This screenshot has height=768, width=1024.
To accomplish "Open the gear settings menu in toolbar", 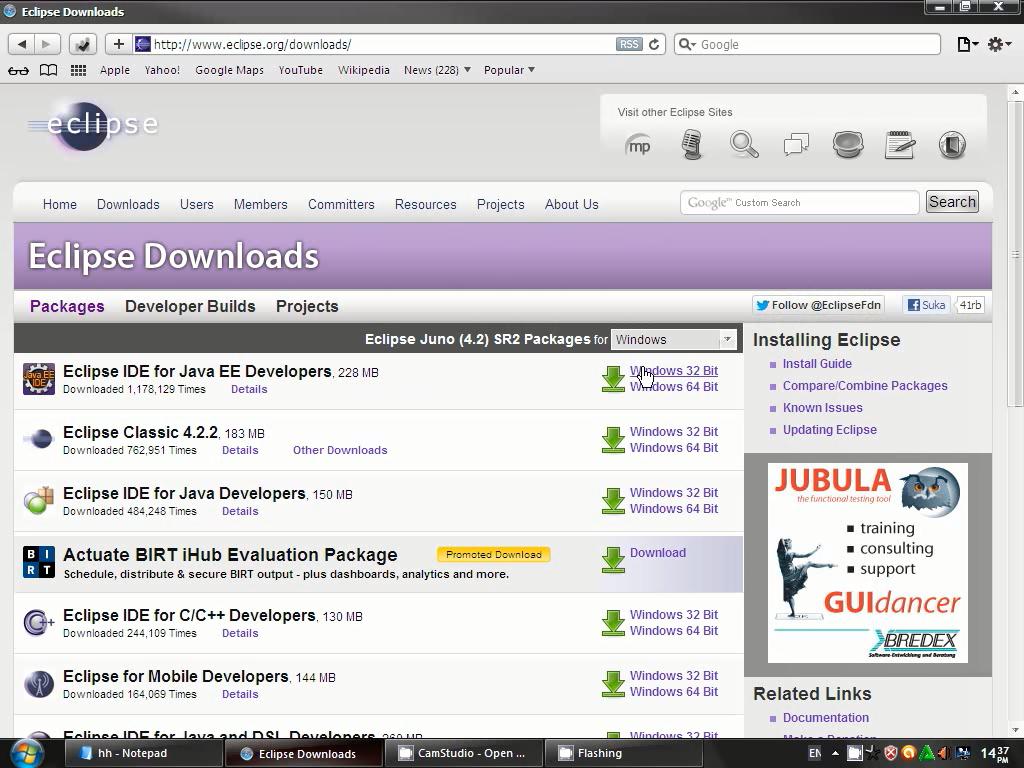I will tap(999, 44).
